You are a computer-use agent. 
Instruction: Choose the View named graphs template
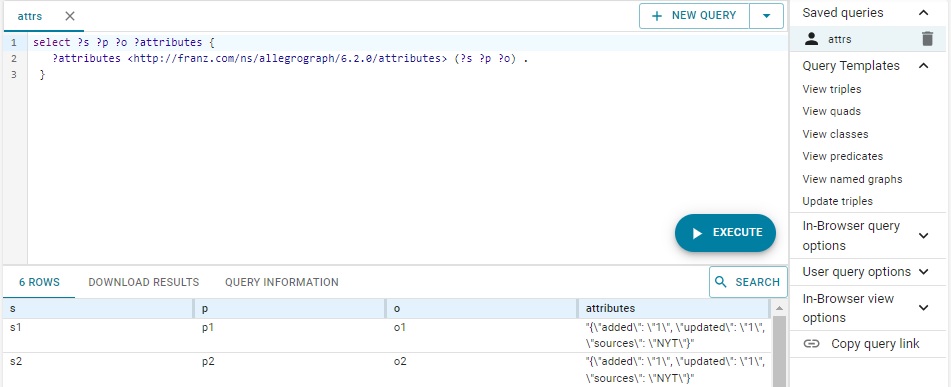(x=852, y=179)
